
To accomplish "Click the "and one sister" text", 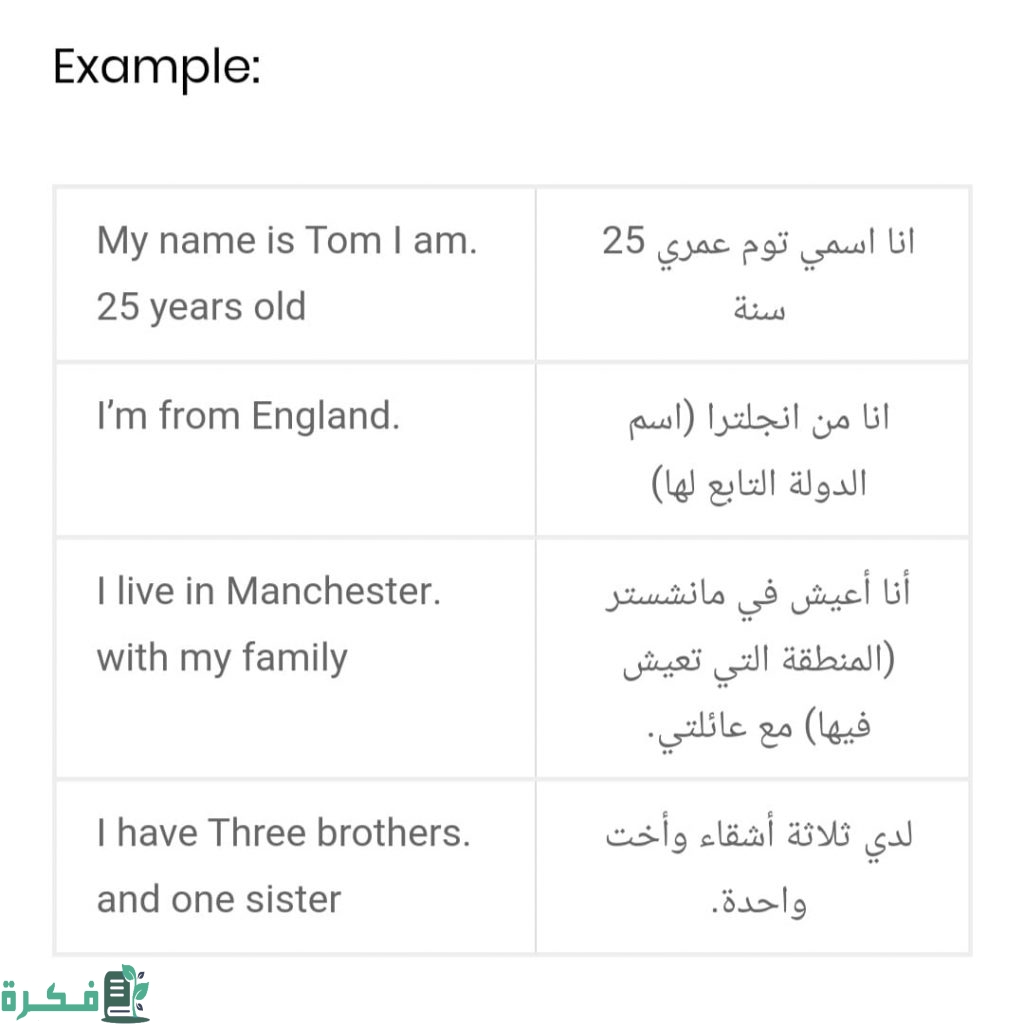I will [x=219, y=898].
